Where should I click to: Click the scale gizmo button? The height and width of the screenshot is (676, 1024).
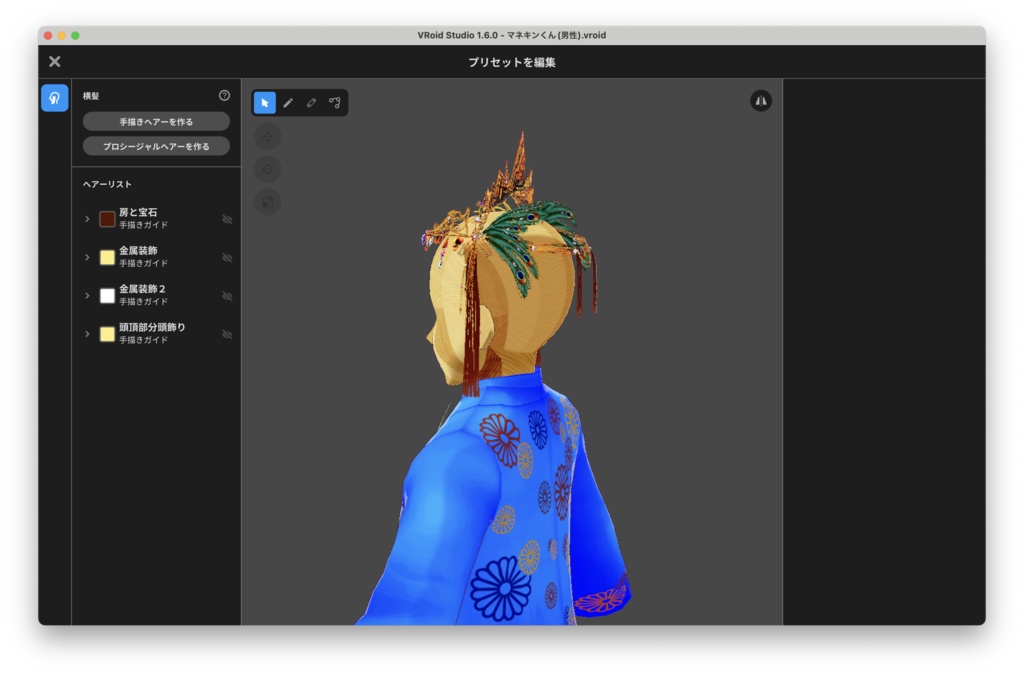[x=268, y=202]
